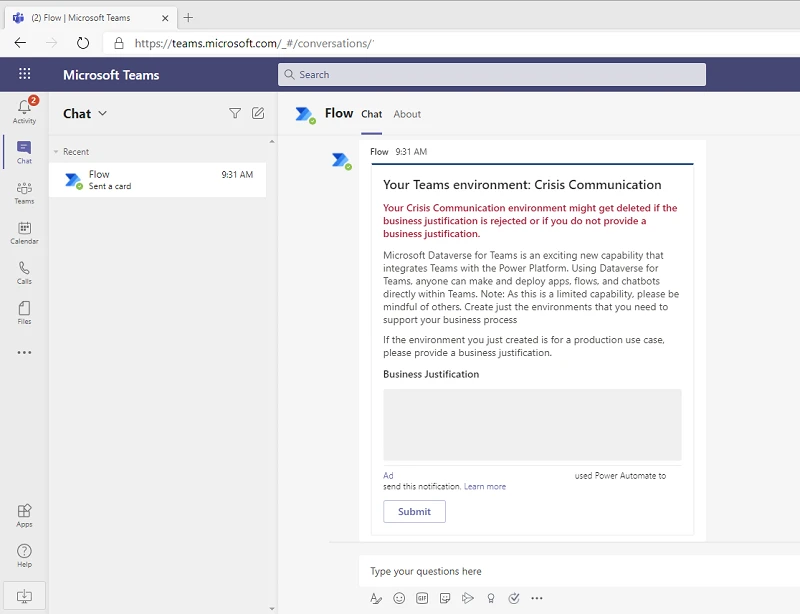800x614 pixels.
Task: Expand the Chat dropdown chevron
Action: (x=103, y=114)
